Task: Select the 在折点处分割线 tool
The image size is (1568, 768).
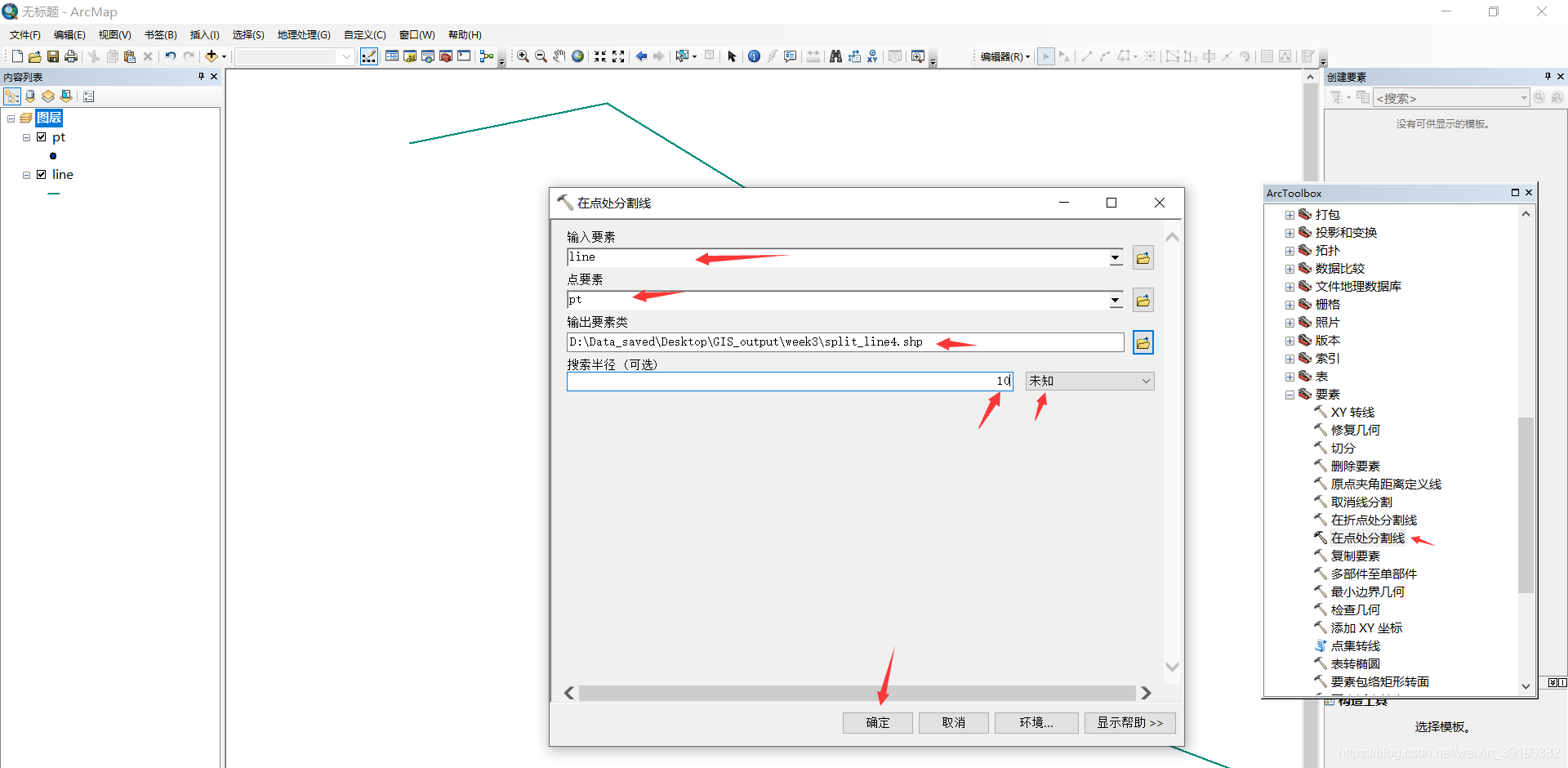Action: (x=1374, y=520)
